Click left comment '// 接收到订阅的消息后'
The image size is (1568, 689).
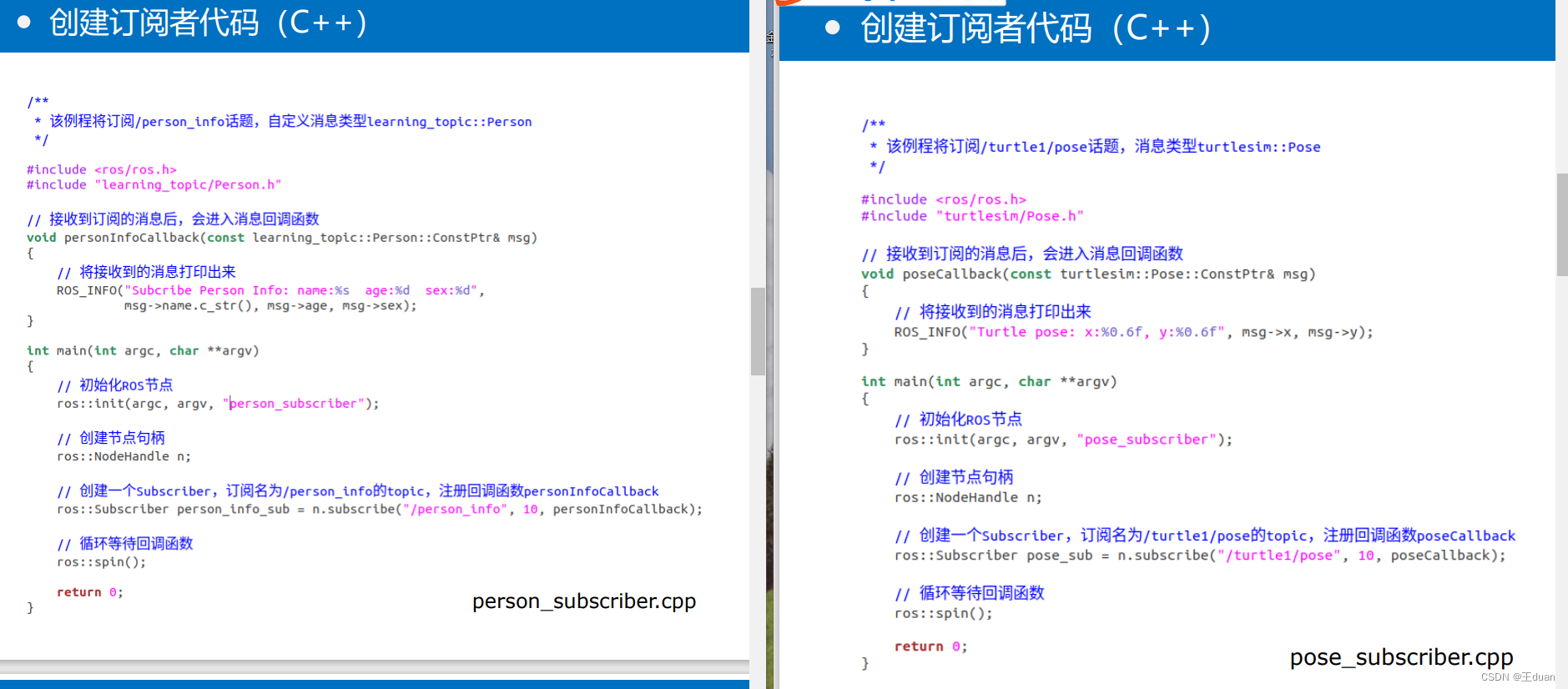coord(173,219)
